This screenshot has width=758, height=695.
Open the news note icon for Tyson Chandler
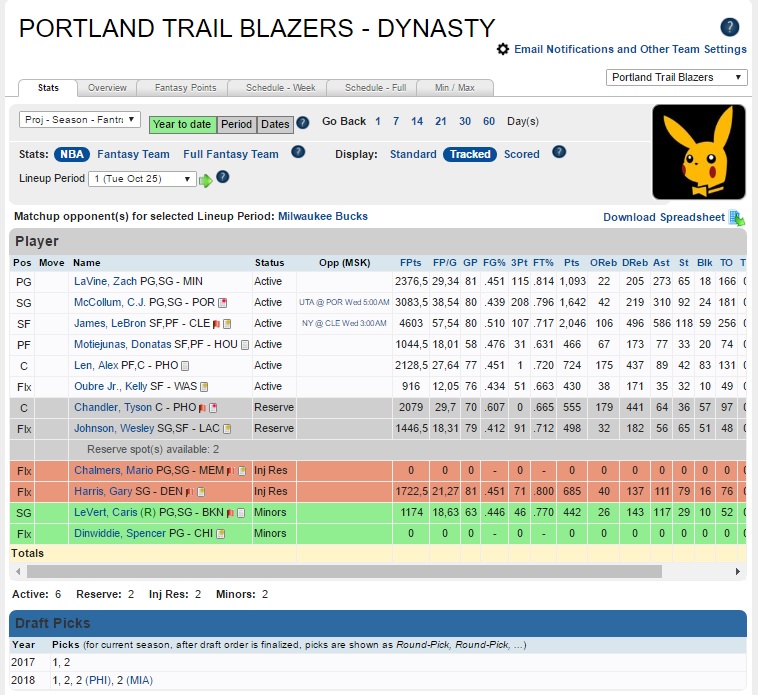pyautogui.click(x=213, y=408)
